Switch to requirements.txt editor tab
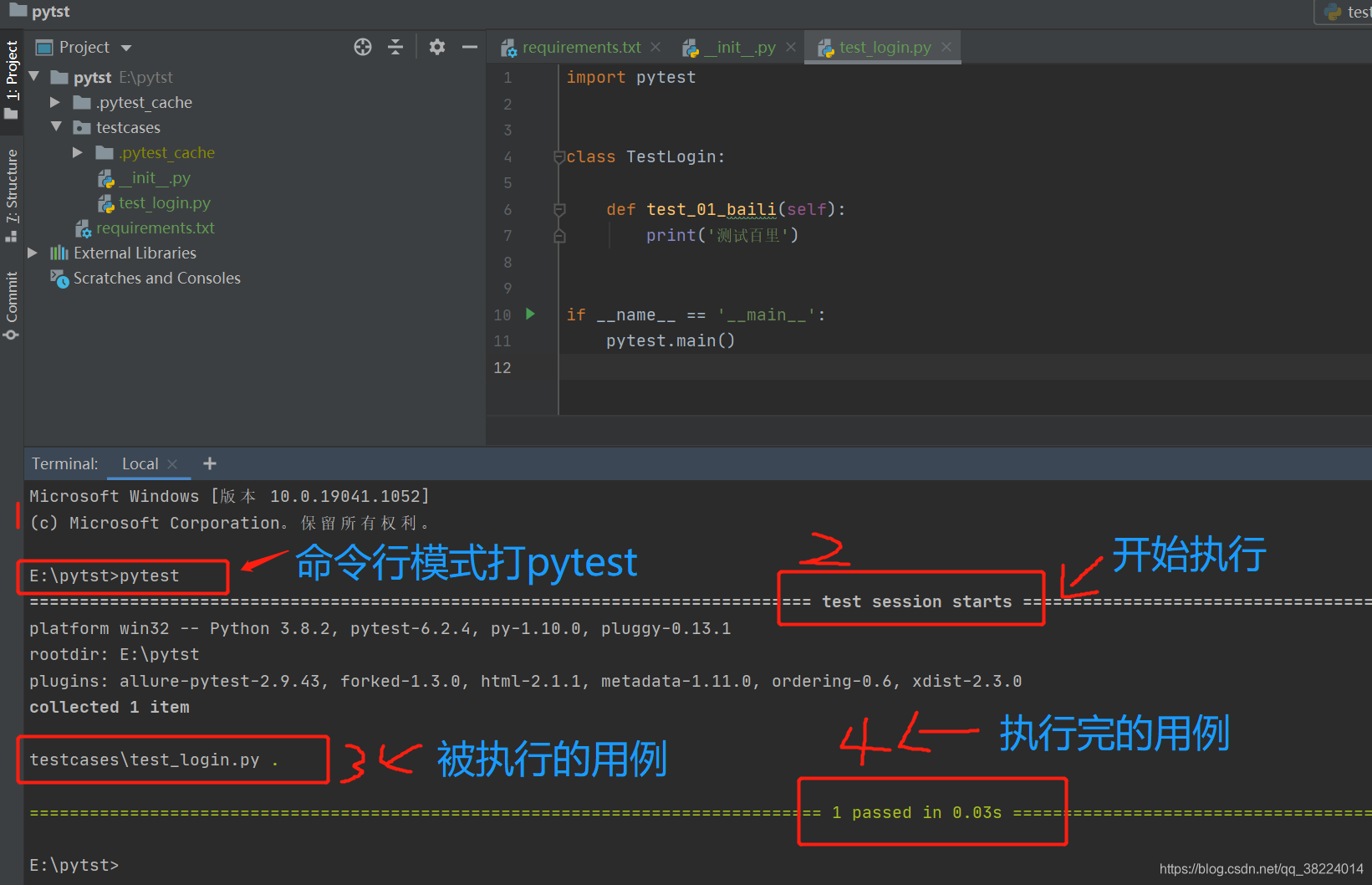Viewport: 1372px width, 885px height. (x=581, y=48)
